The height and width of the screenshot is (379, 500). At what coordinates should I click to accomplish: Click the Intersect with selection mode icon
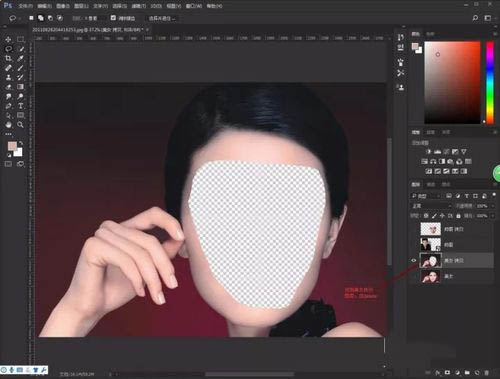click(x=60, y=18)
